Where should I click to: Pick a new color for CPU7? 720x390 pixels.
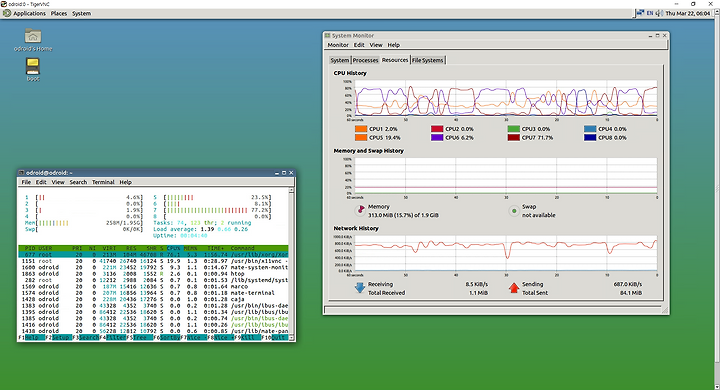514,137
